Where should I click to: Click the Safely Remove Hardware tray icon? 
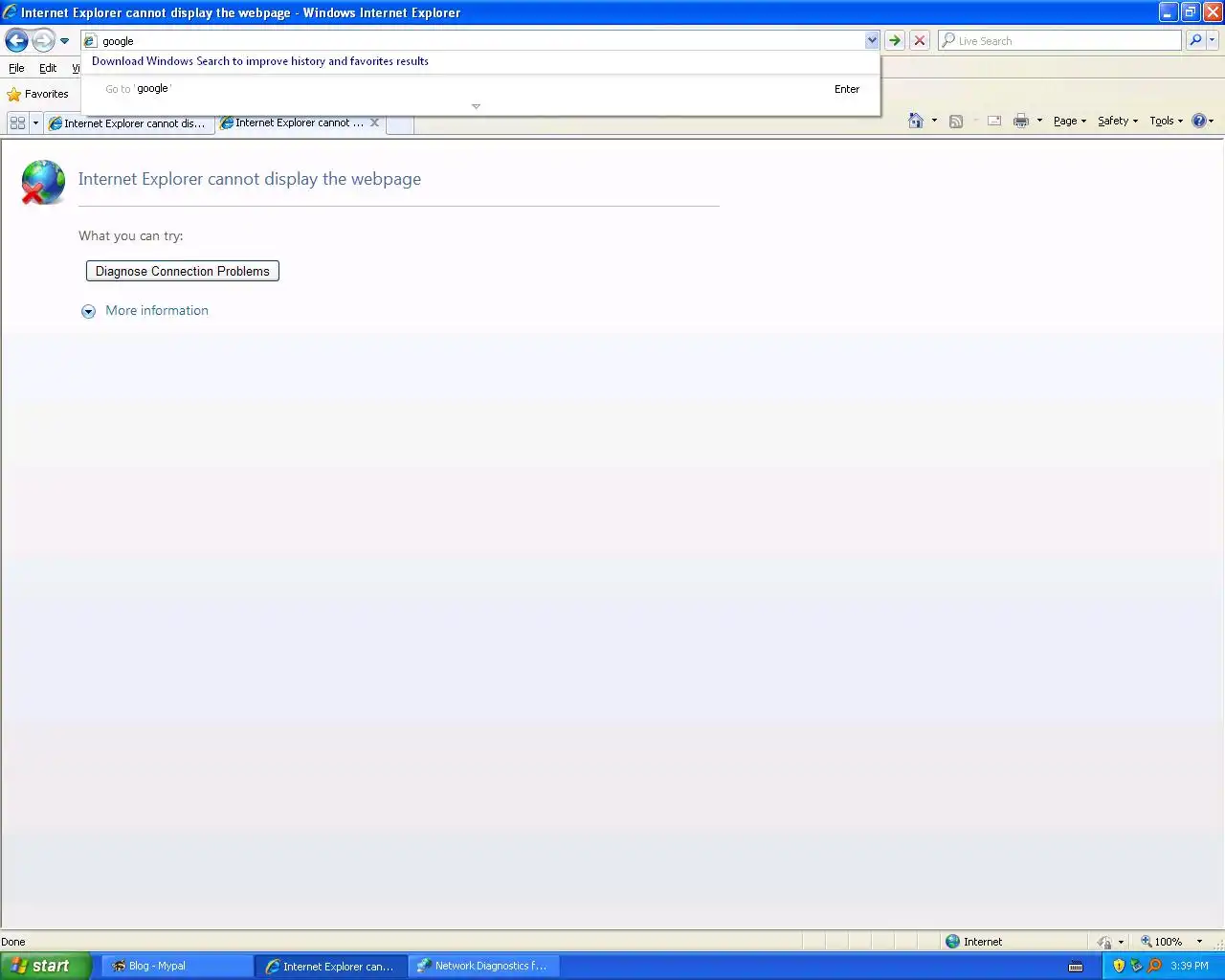1136,966
